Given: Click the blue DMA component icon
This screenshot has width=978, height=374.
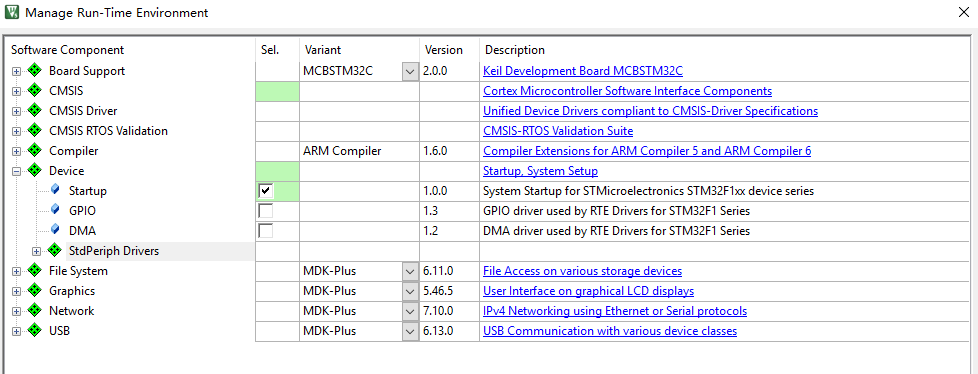Looking at the screenshot, I should [x=55, y=229].
